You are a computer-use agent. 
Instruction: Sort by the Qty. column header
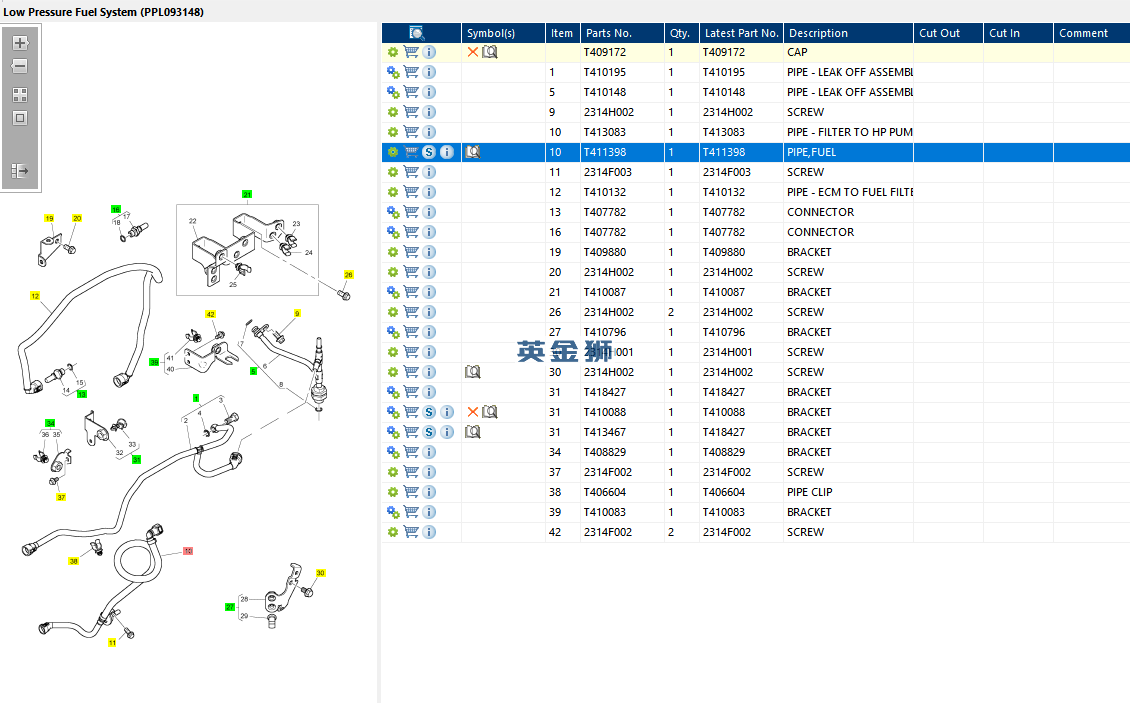coord(682,33)
